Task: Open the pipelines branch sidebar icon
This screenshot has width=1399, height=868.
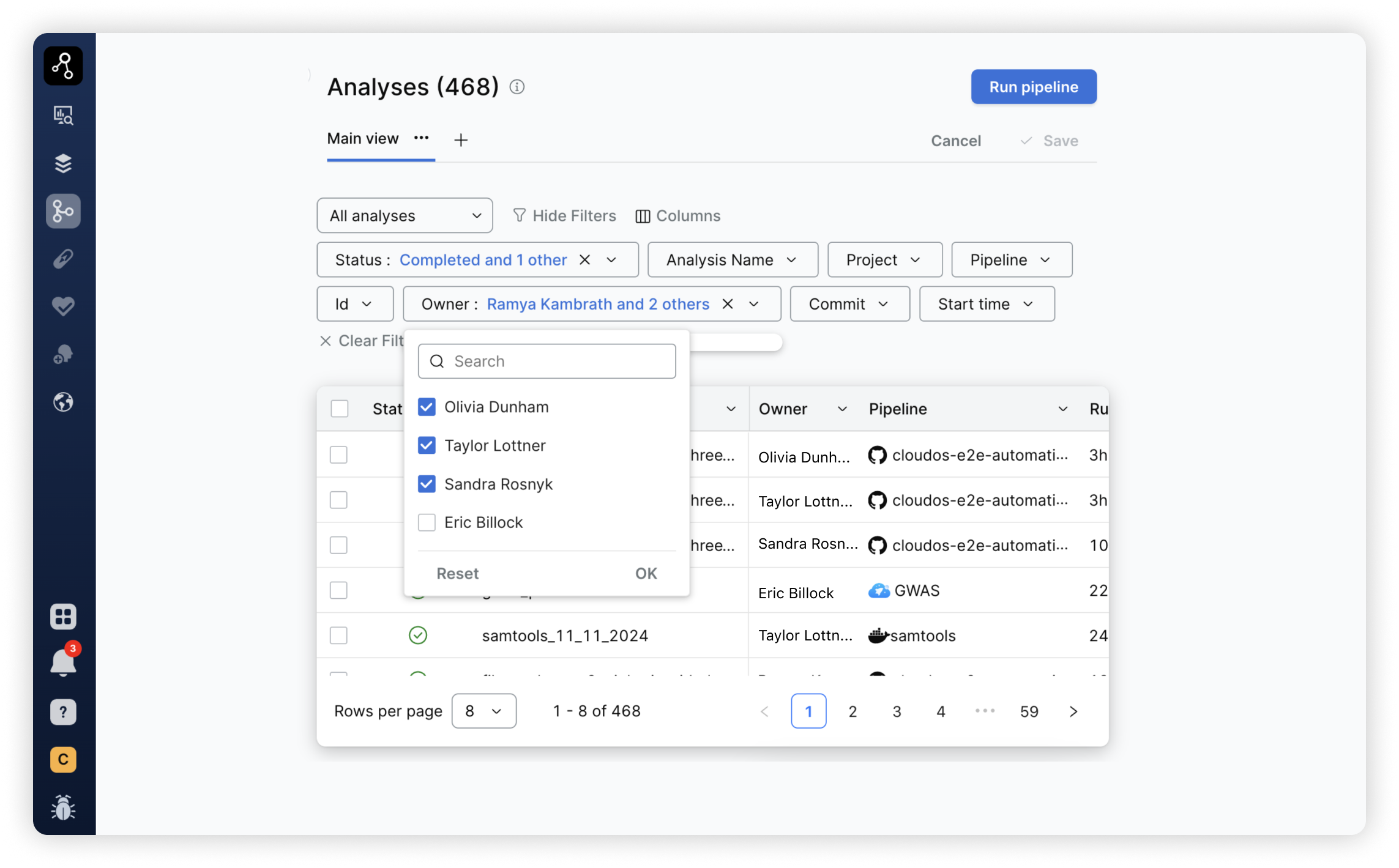Action: 63,212
